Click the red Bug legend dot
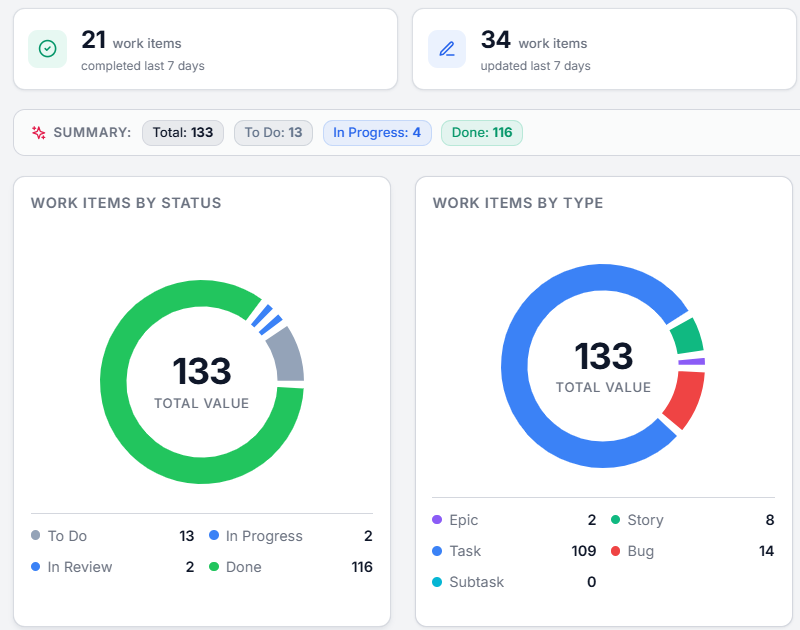Viewport: 800px width, 630px height. [x=615, y=550]
